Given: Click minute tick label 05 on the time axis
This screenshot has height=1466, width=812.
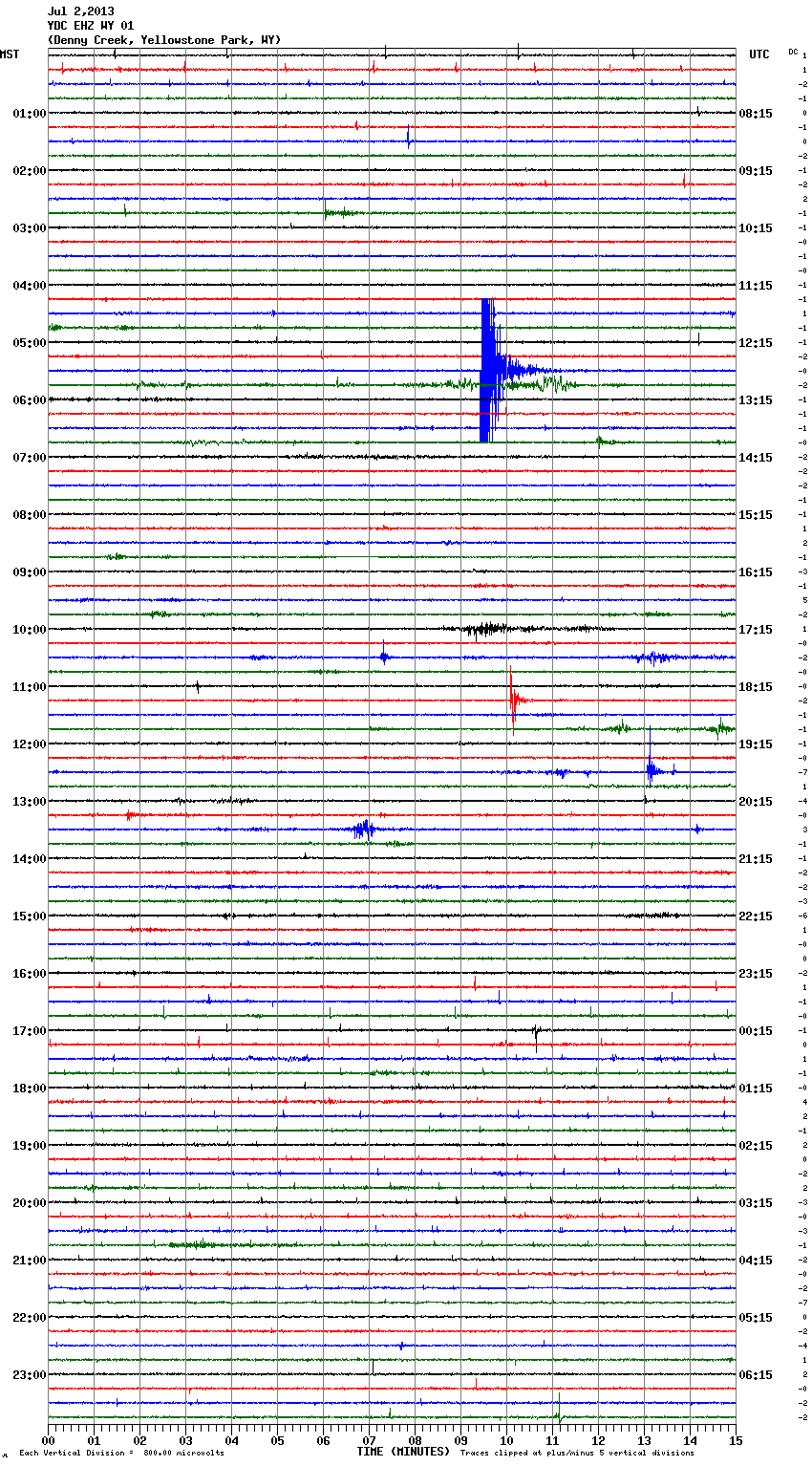Looking at the screenshot, I should coord(277,1440).
